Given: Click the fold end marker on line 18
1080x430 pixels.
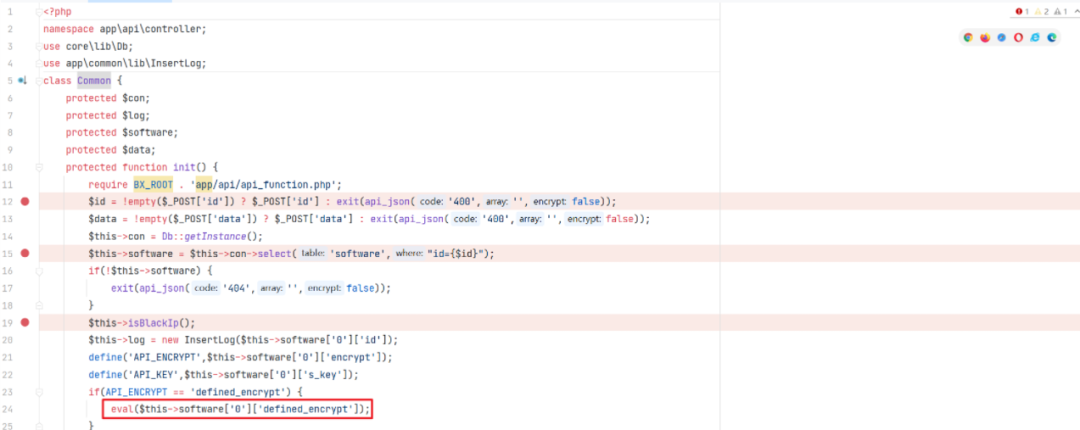Looking at the screenshot, I should tap(39, 305).
